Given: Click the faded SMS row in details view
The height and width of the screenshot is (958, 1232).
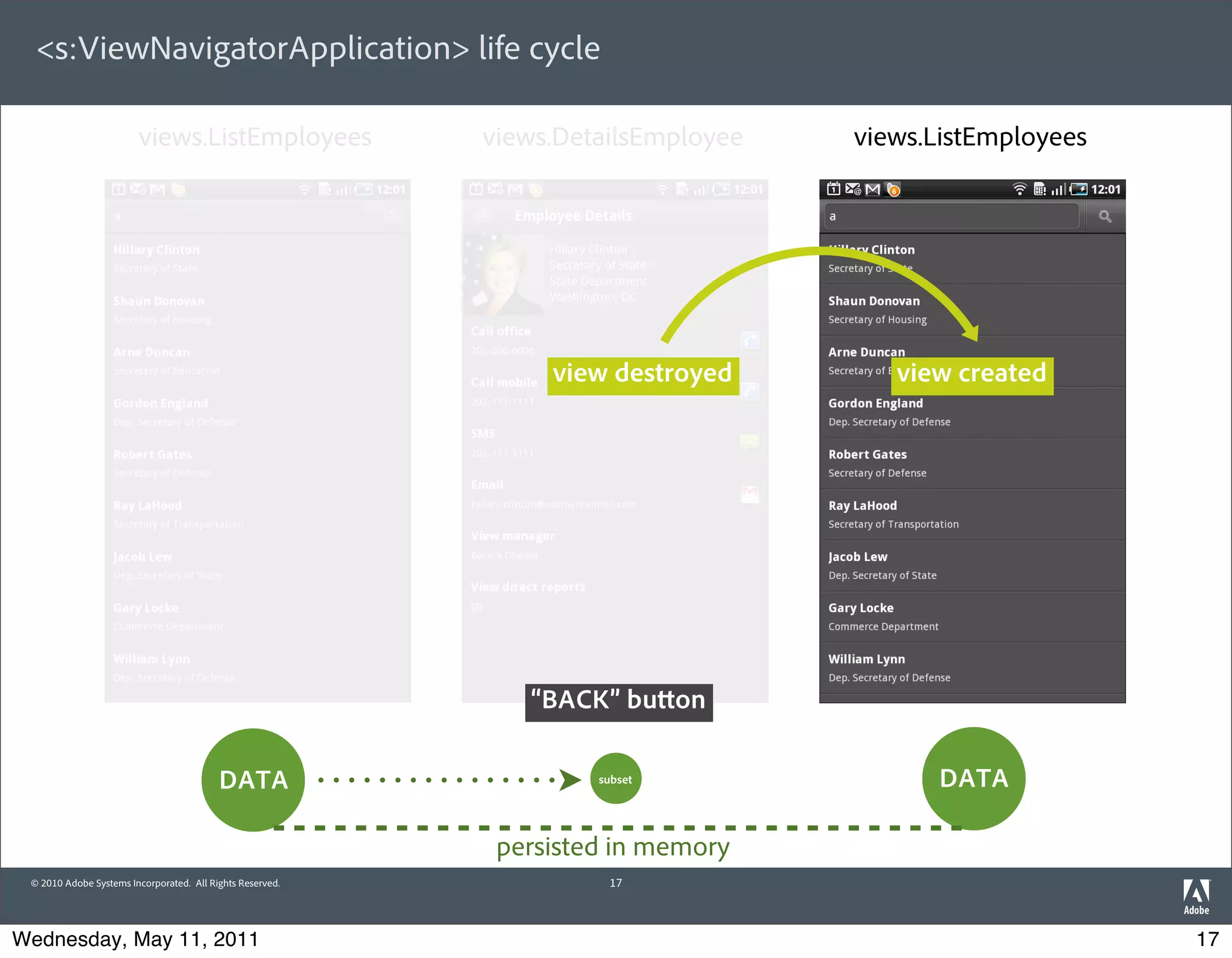Looking at the screenshot, I should click(x=615, y=443).
